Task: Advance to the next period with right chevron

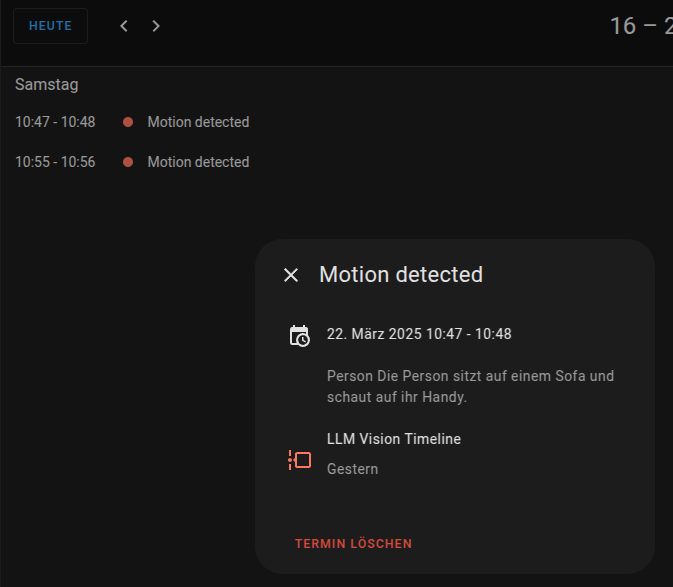Action: pyautogui.click(x=156, y=26)
